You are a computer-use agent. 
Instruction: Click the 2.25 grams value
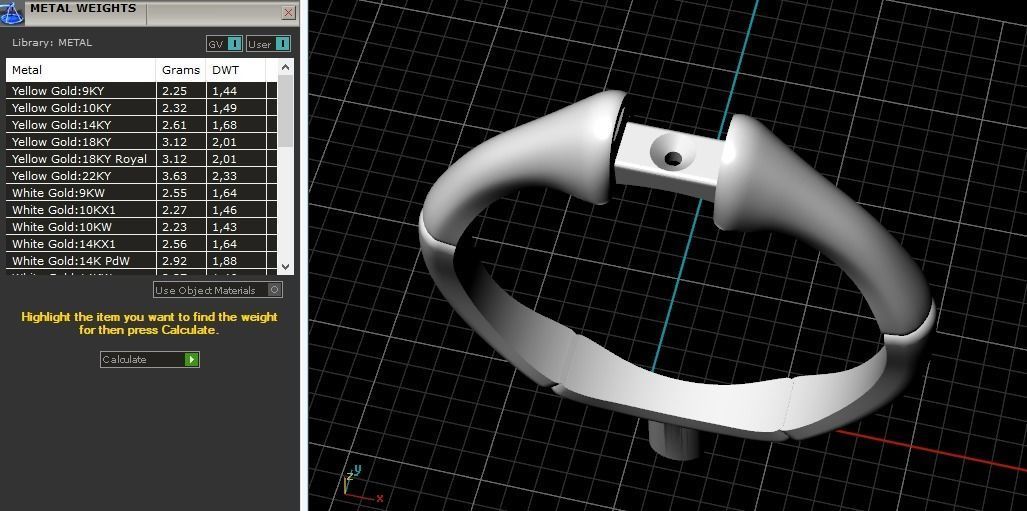pos(174,91)
